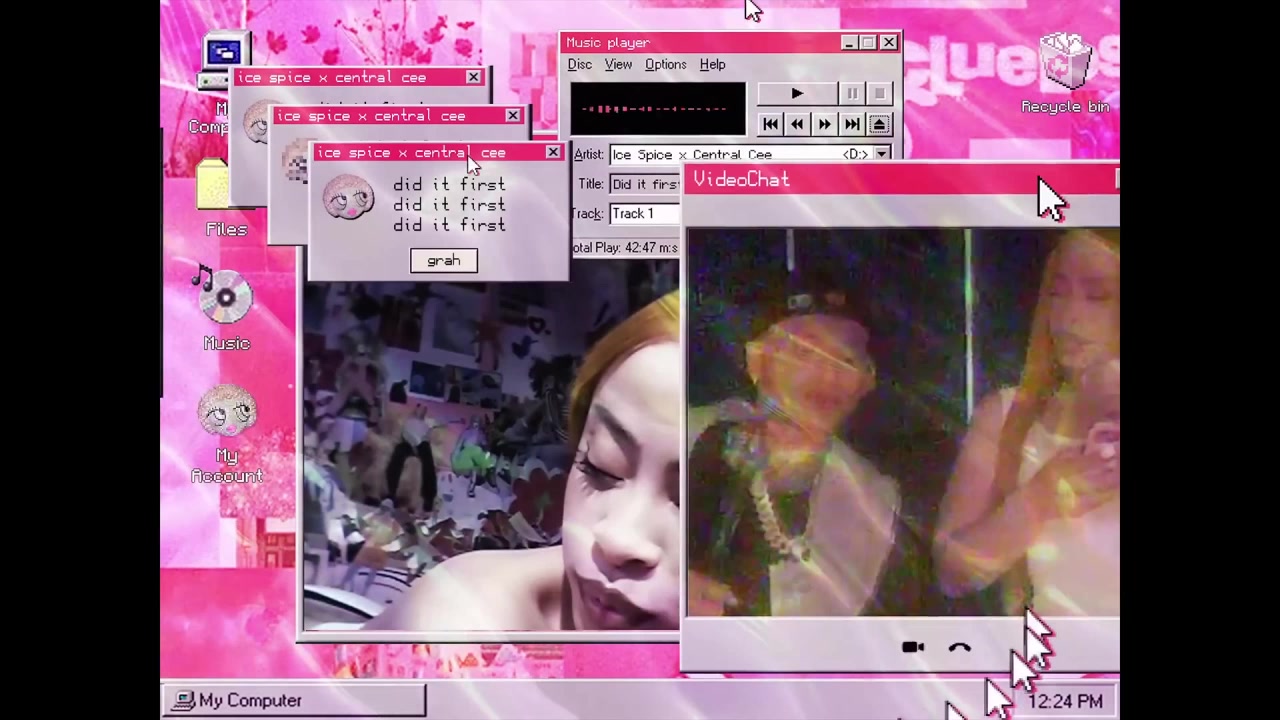Click the Music player waveform display
Screen dimensions: 1280x720
coord(657,109)
